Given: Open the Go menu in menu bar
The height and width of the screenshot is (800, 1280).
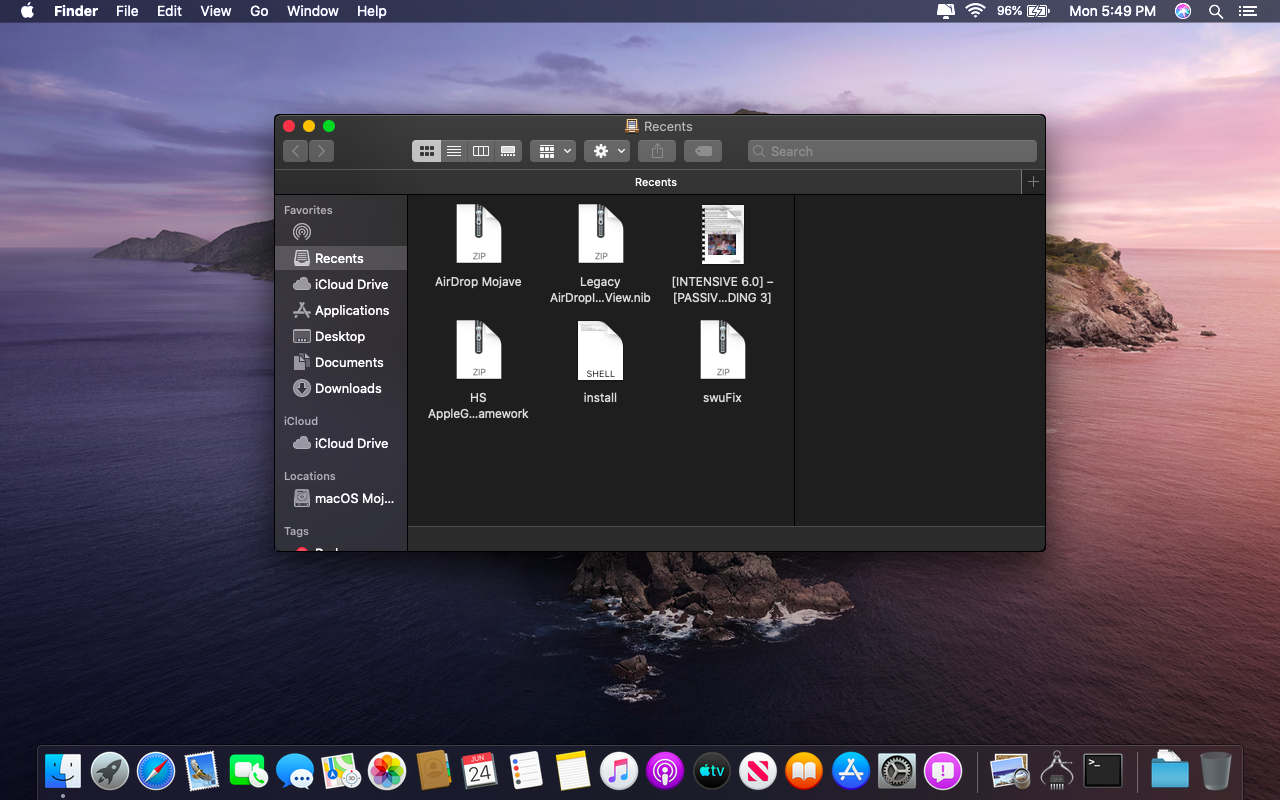Looking at the screenshot, I should pos(259,11).
